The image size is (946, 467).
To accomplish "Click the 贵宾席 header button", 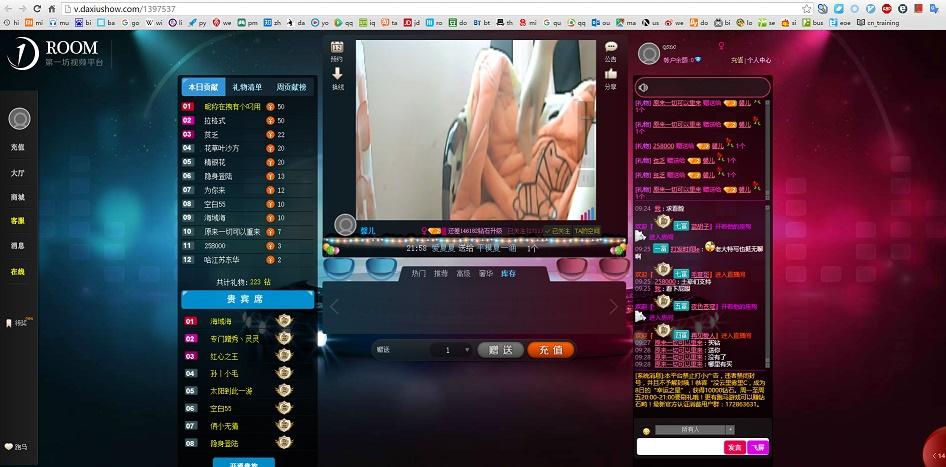I will point(247,299).
